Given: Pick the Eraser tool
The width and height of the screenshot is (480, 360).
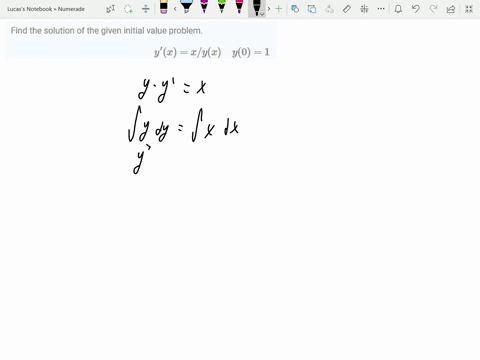Looking at the screenshot, I should pyautogui.click(x=164, y=7).
